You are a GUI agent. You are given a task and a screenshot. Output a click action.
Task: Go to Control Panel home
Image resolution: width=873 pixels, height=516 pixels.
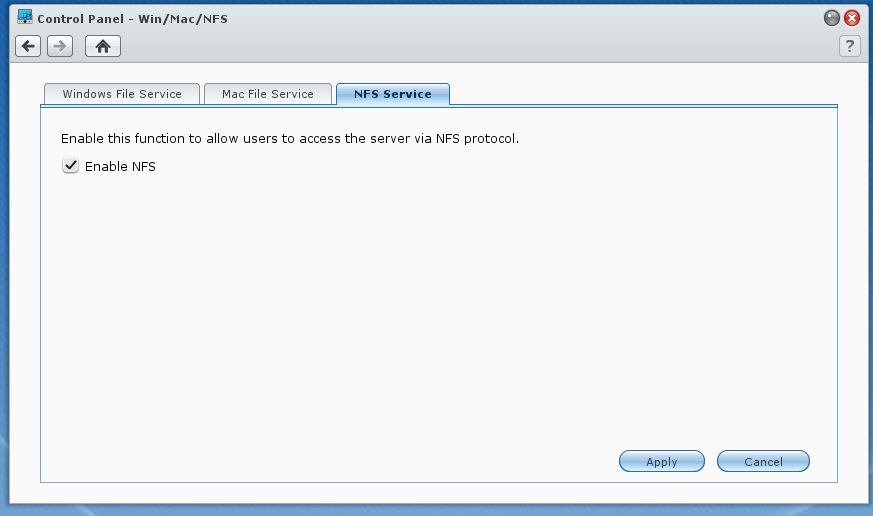point(102,46)
